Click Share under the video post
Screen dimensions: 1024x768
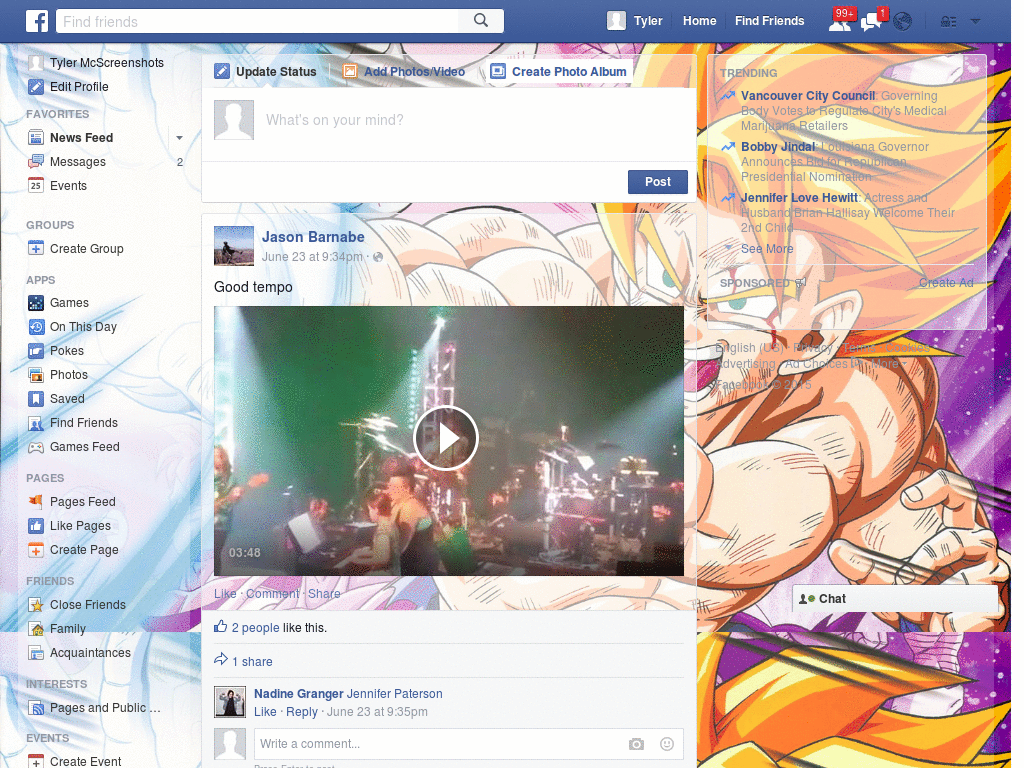[324, 594]
